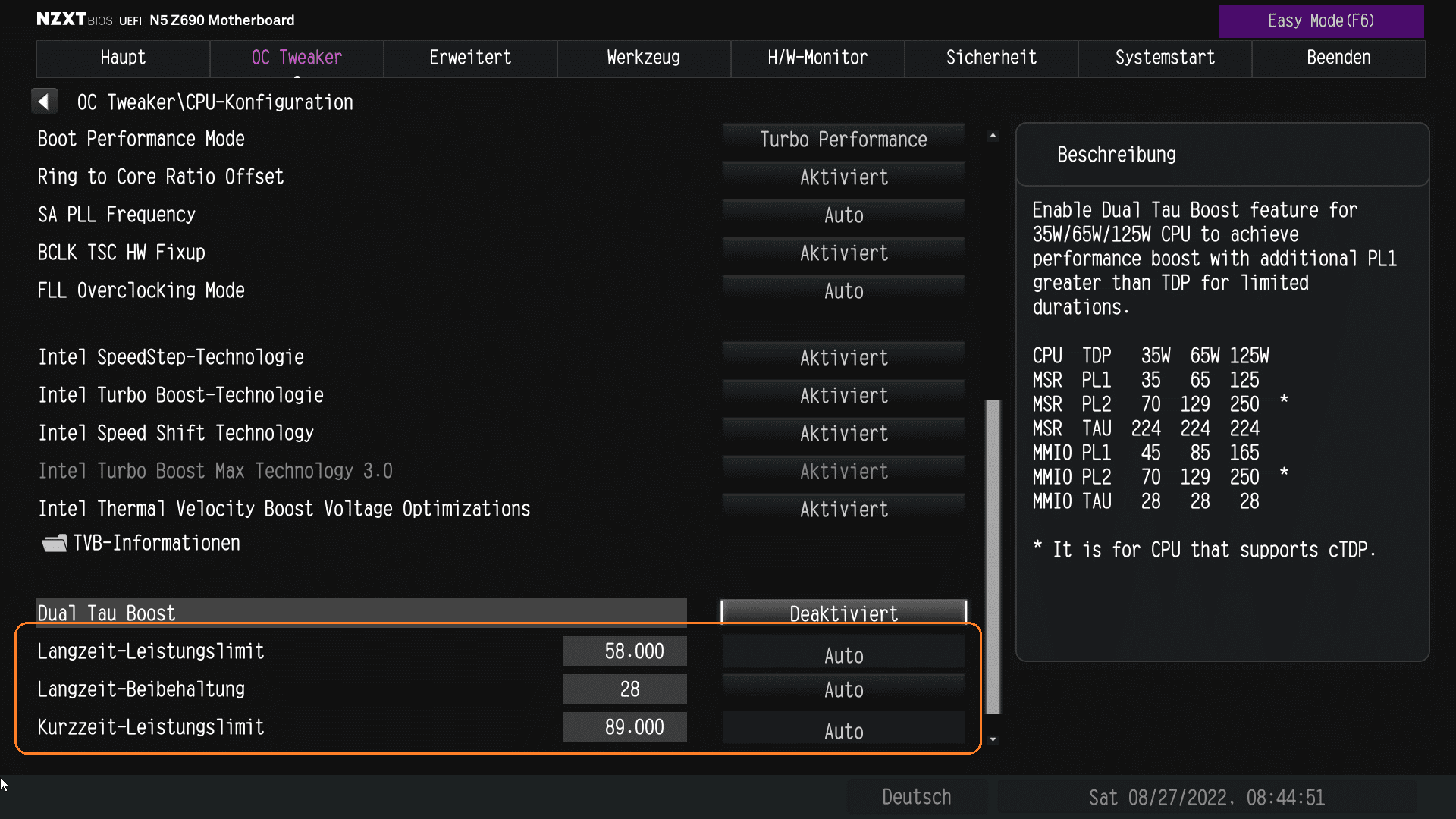The width and height of the screenshot is (1456, 819).
Task: Change Boot Performance Mode from Turbo Performance
Action: [843, 140]
